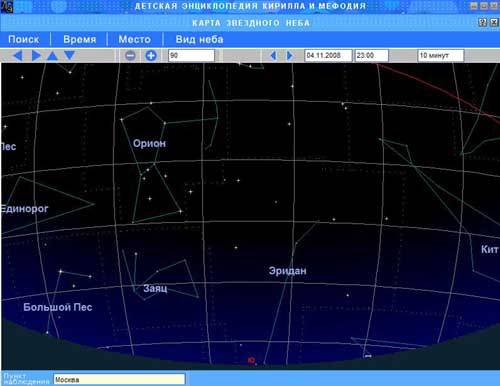Select the Эридан constellation label

point(288,271)
